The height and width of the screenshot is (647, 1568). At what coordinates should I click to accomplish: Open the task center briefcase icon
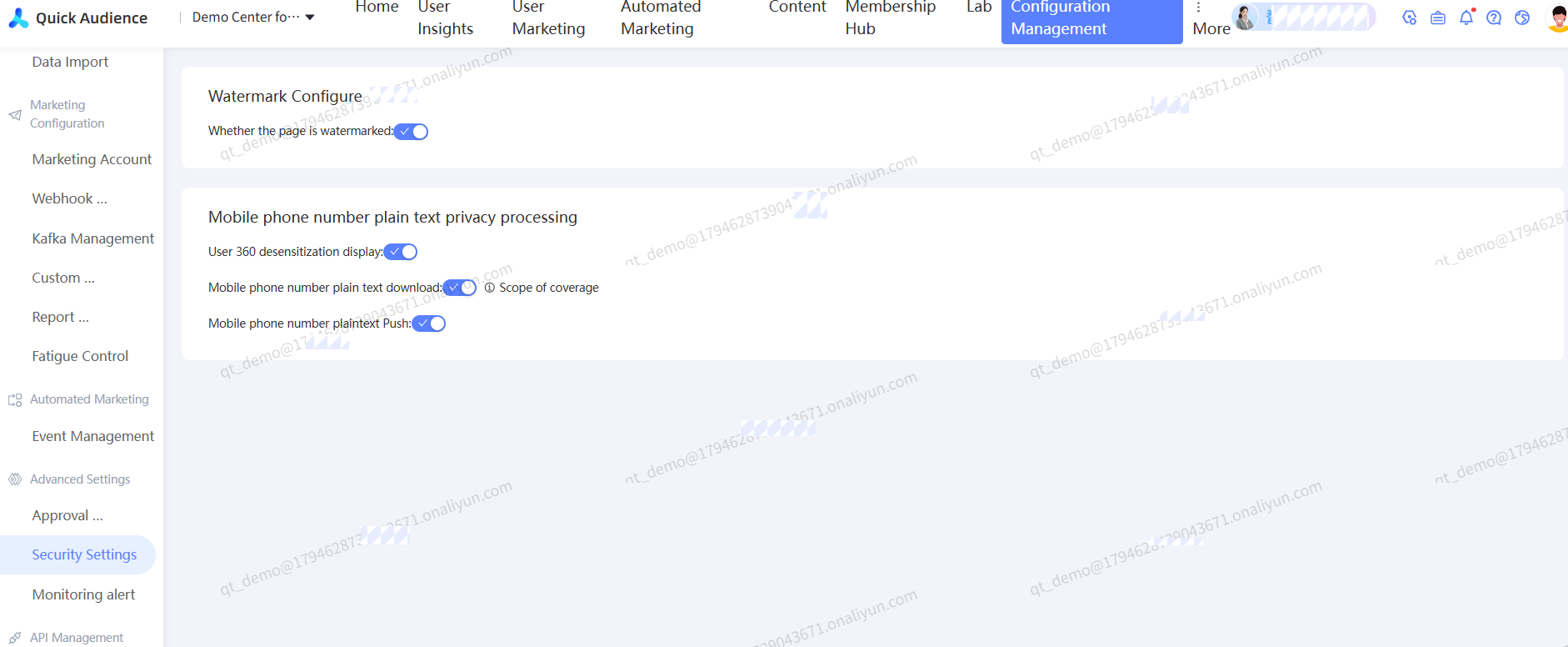click(1438, 18)
